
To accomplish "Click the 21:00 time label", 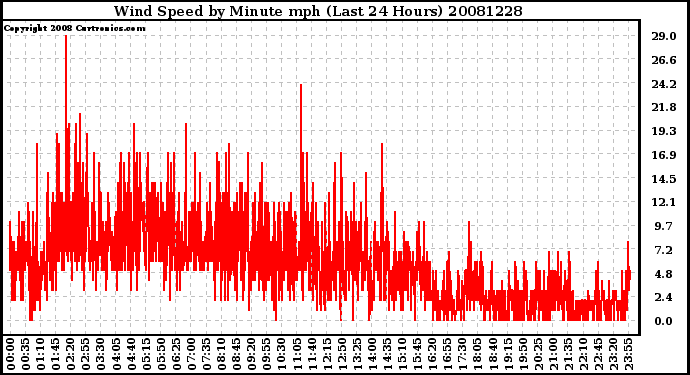I will 553,354.
